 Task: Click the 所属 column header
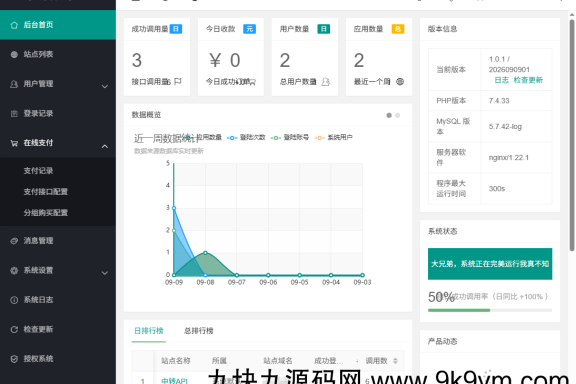219,361
